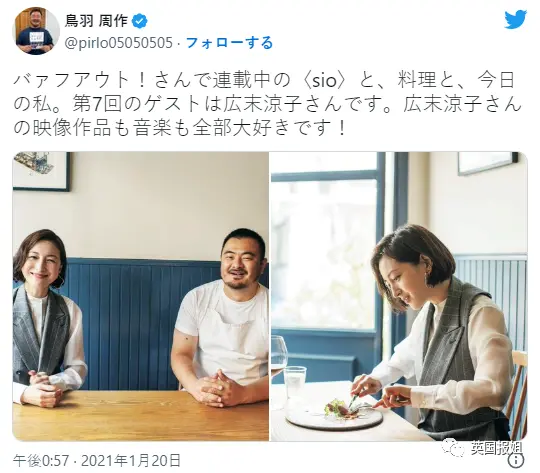
Task: Click the tweet timestamp 午後0:57
Action: tap(41, 461)
